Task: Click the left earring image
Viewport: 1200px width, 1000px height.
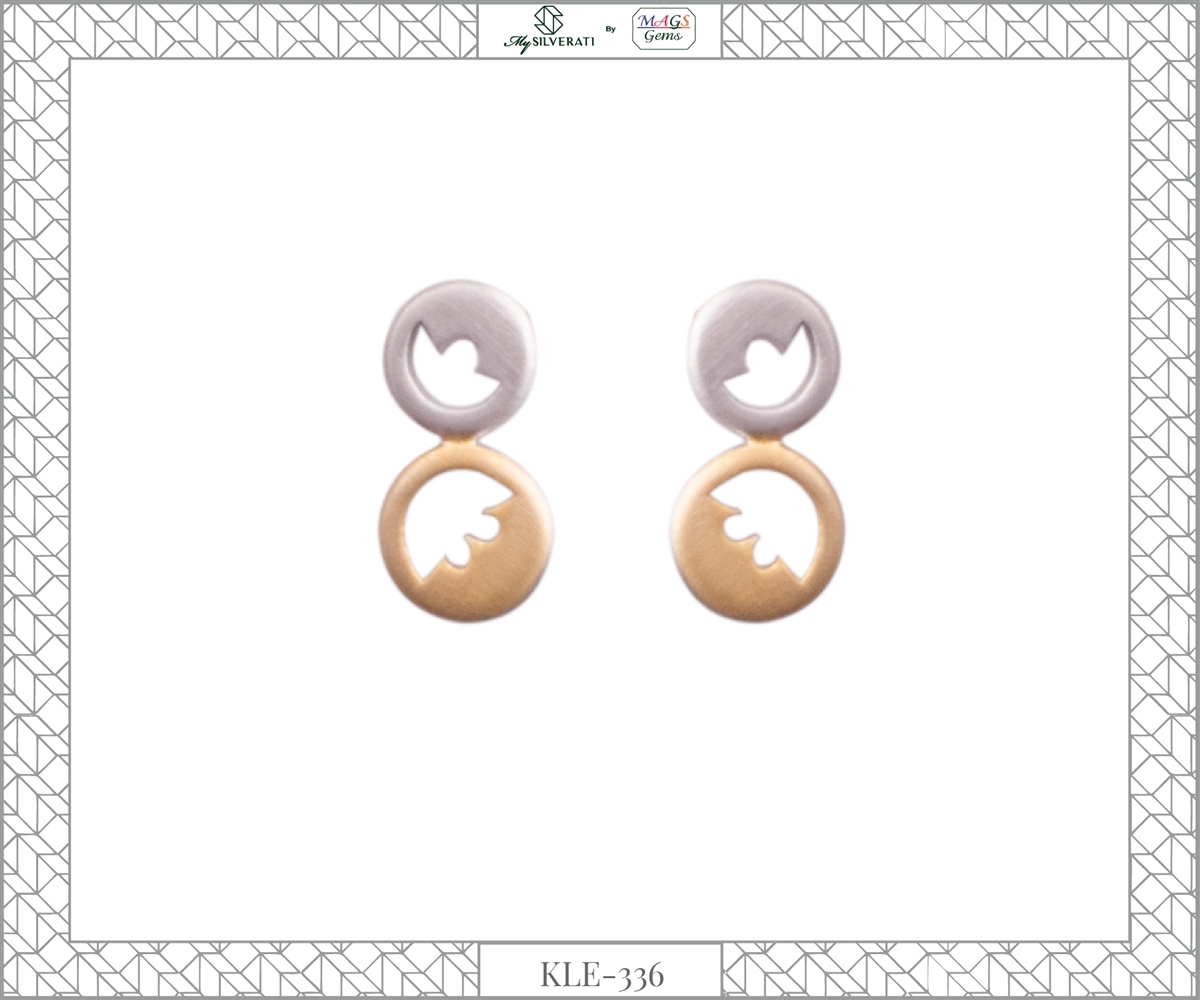Action: (x=466, y=451)
